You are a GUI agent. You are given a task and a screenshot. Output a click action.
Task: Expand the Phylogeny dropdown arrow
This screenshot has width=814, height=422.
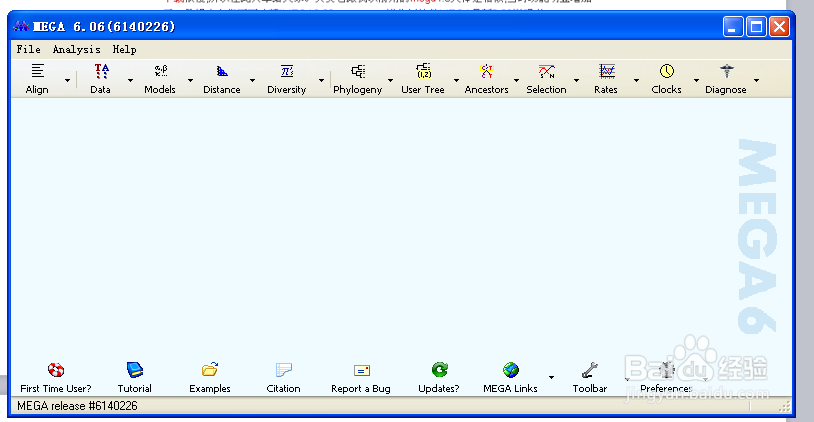(390, 80)
